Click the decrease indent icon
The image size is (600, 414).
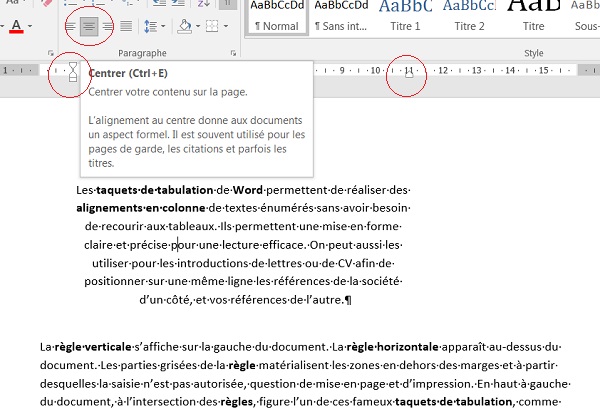[159, 3]
